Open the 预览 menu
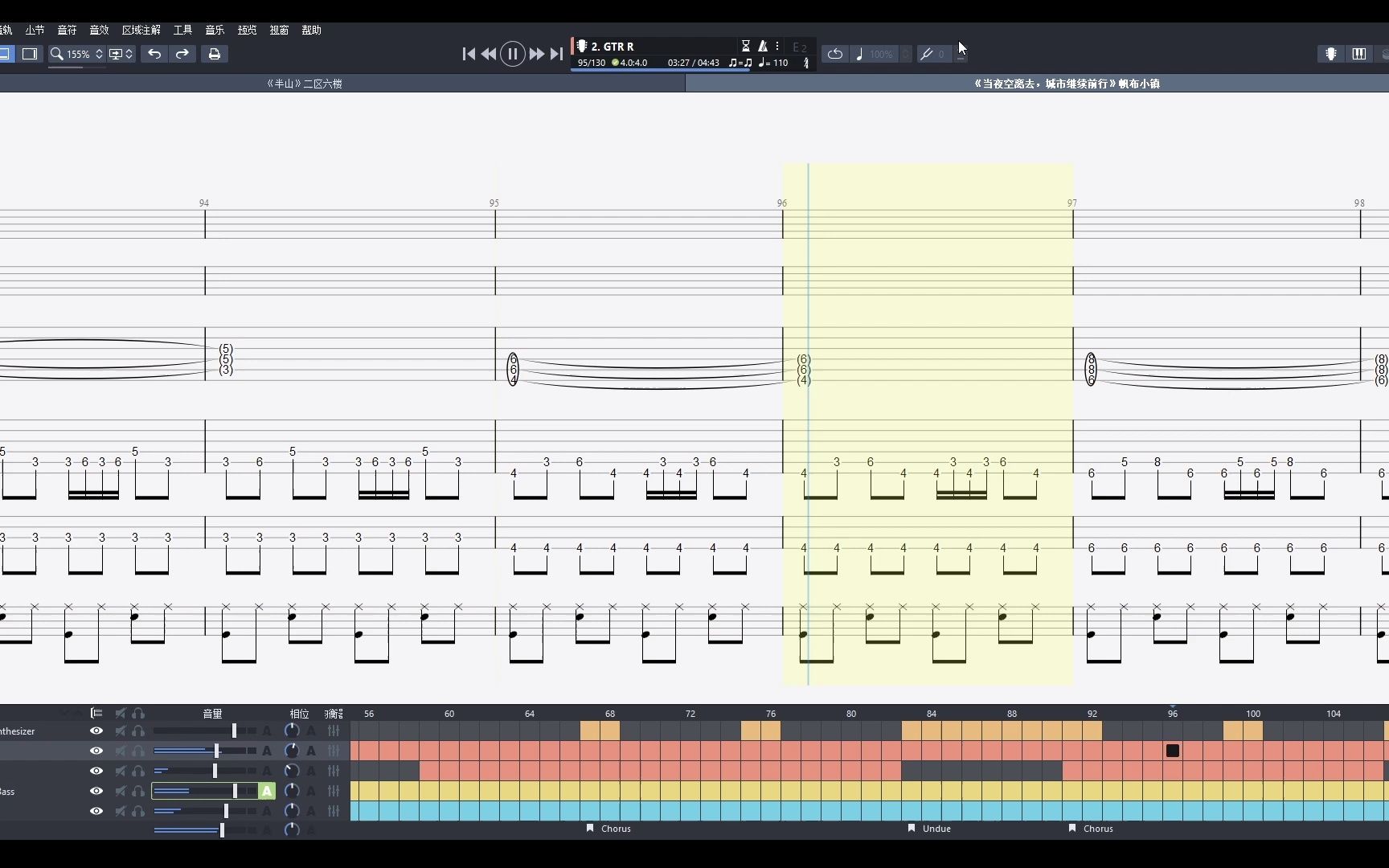The height and width of the screenshot is (868, 1389). (247, 30)
